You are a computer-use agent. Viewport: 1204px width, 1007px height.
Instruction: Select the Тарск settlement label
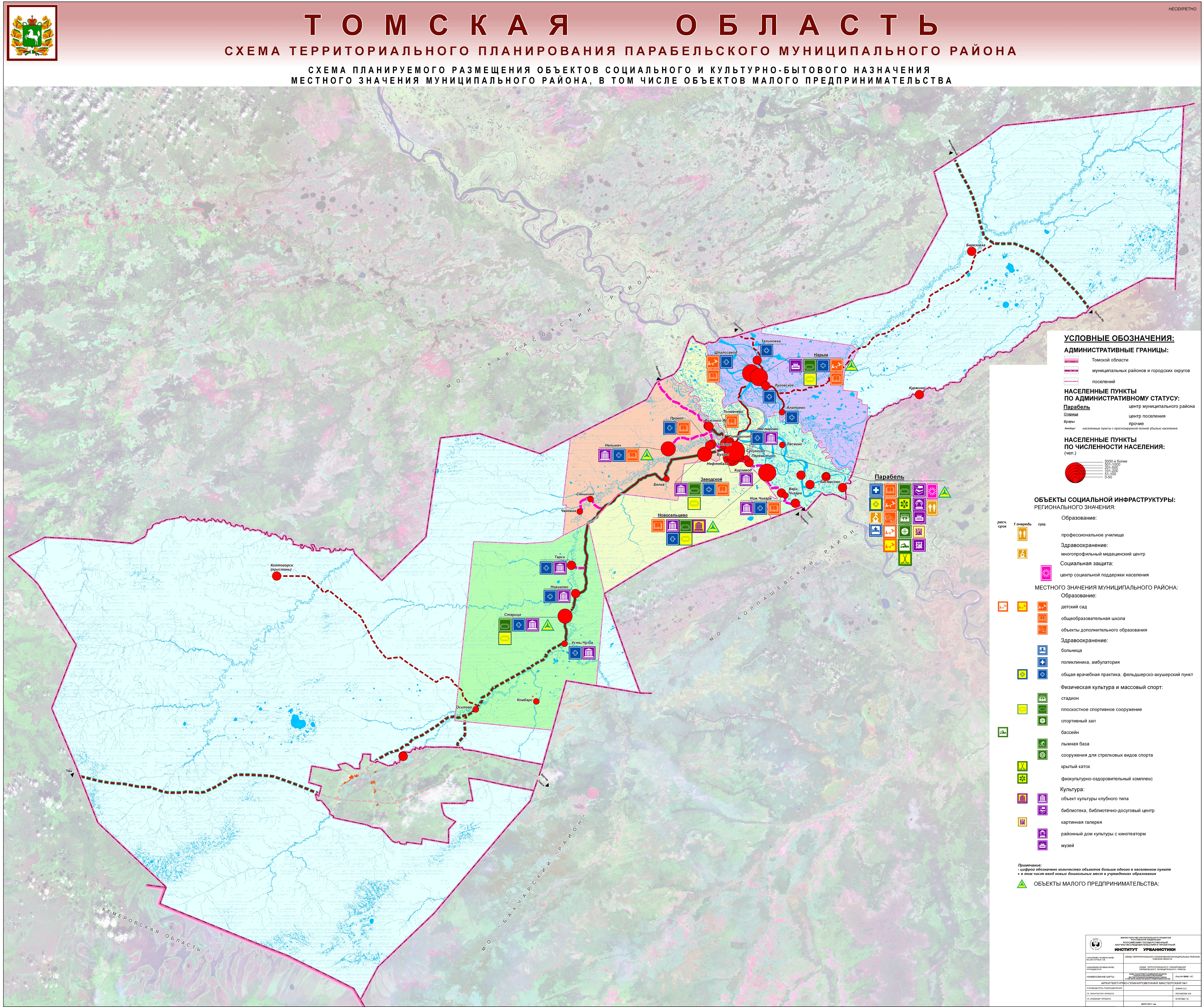tap(560, 557)
